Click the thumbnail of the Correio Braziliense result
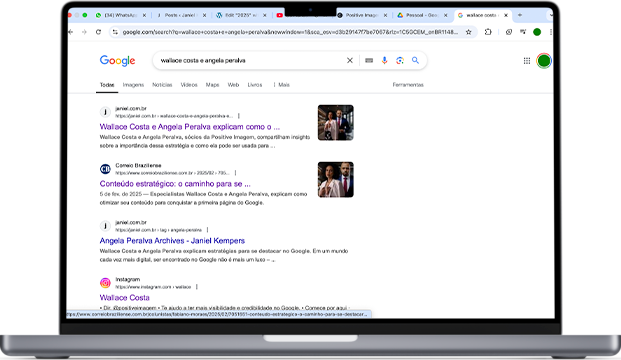 click(335, 179)
